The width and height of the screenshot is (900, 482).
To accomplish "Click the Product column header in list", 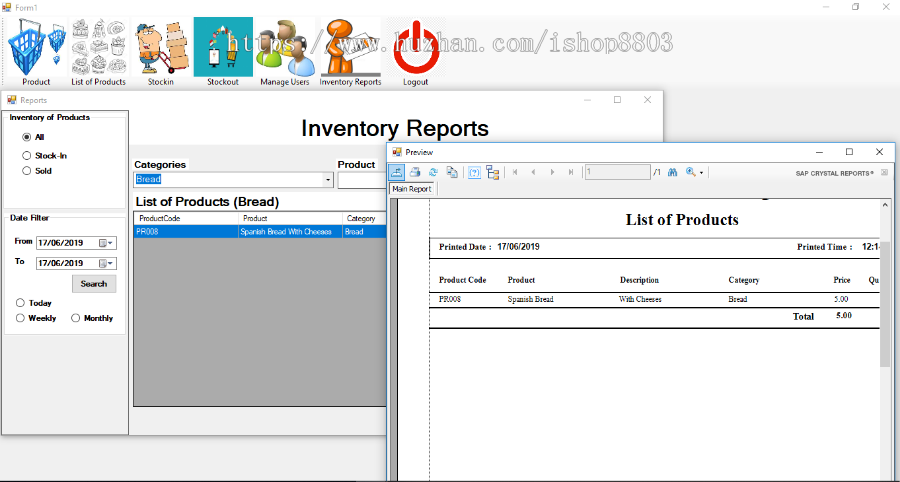I will tap(290, 219).
